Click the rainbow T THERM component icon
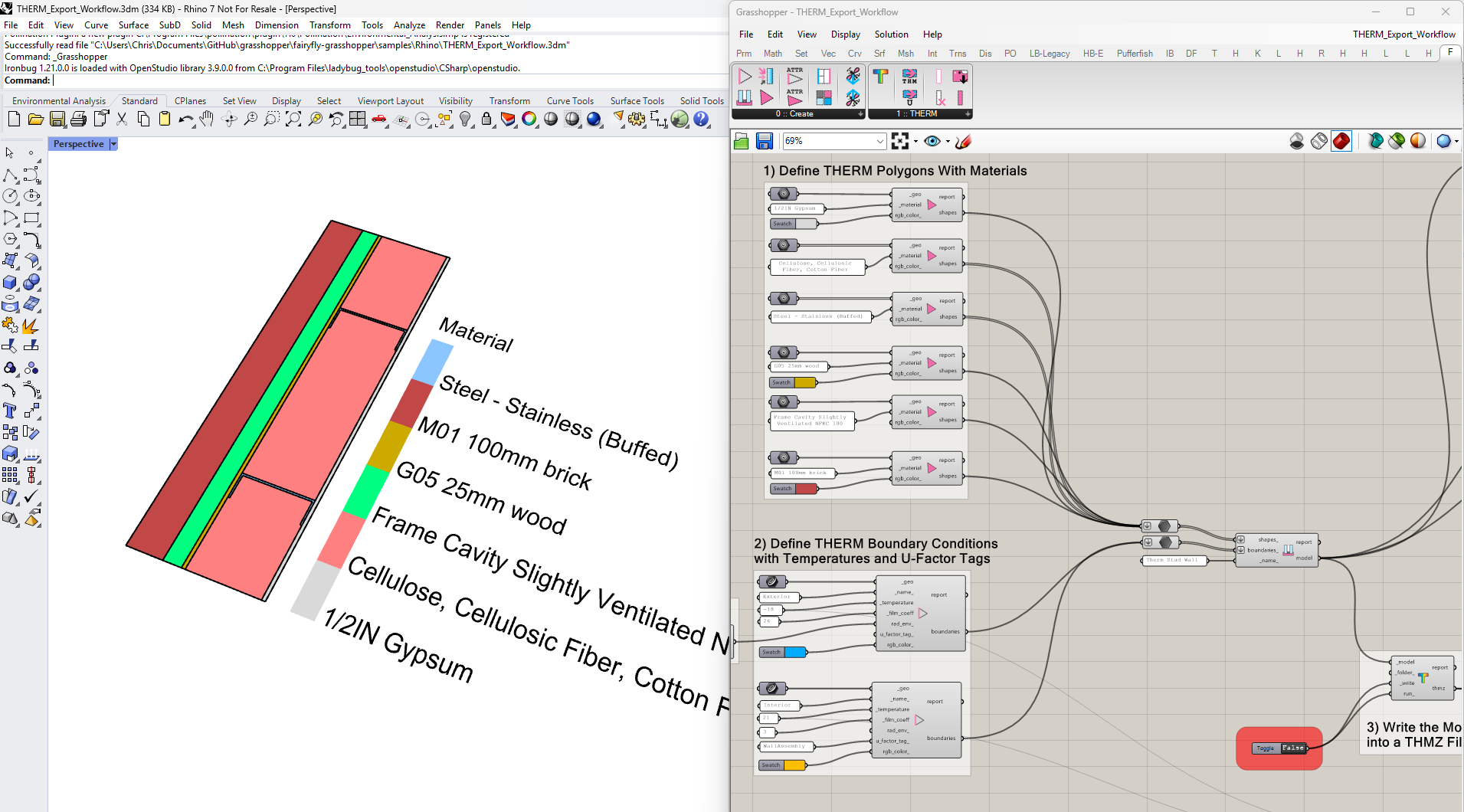 point(880,77)
